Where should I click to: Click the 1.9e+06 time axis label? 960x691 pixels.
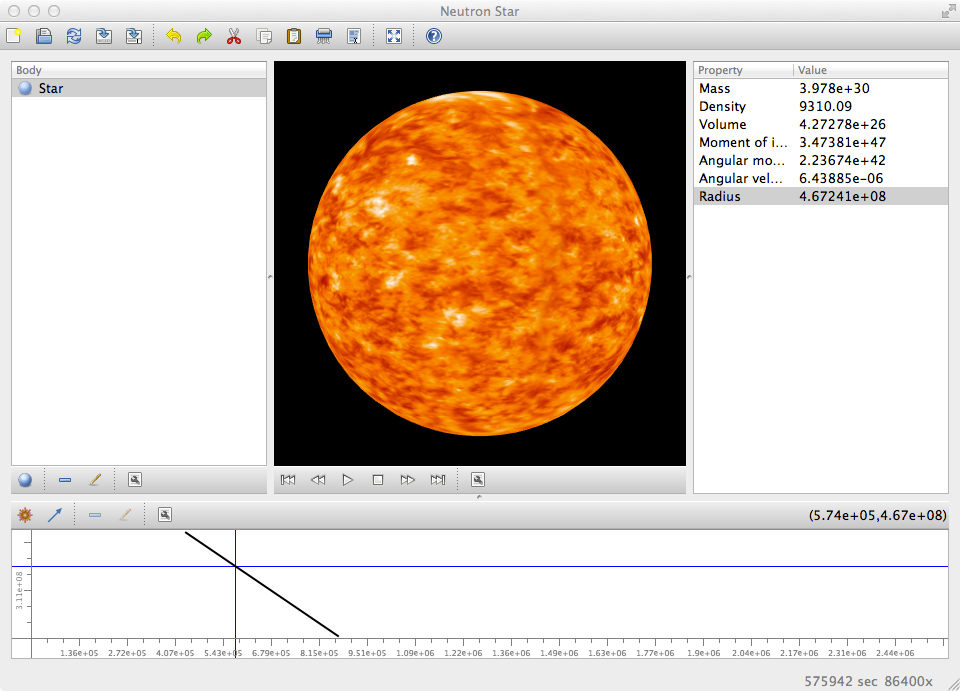coord(703,653)
